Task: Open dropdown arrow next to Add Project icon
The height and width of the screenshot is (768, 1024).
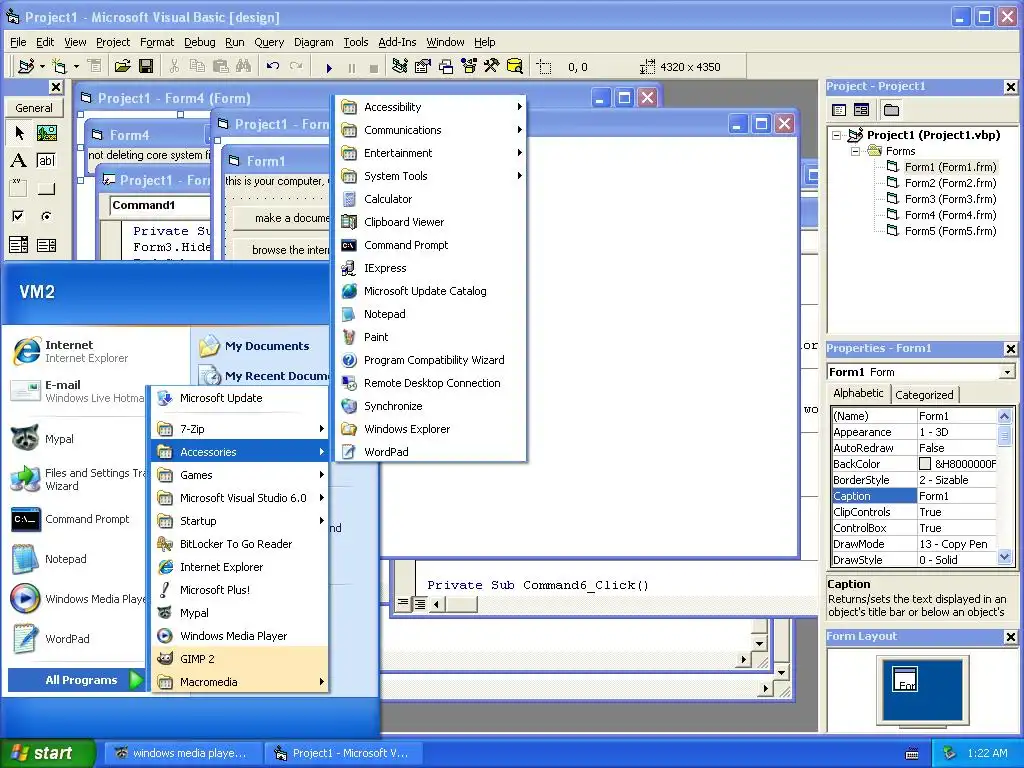Action: tap(42, 67)
